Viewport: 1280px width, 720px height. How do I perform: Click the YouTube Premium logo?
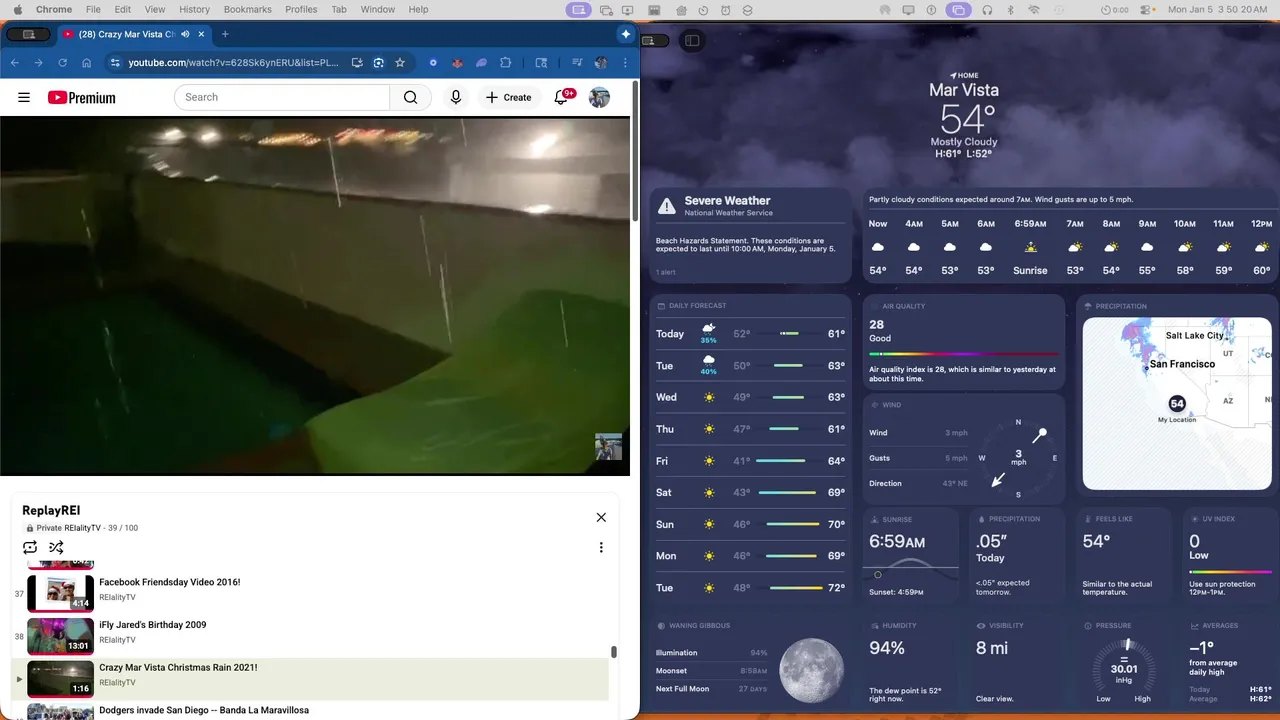tap(82, 97)
